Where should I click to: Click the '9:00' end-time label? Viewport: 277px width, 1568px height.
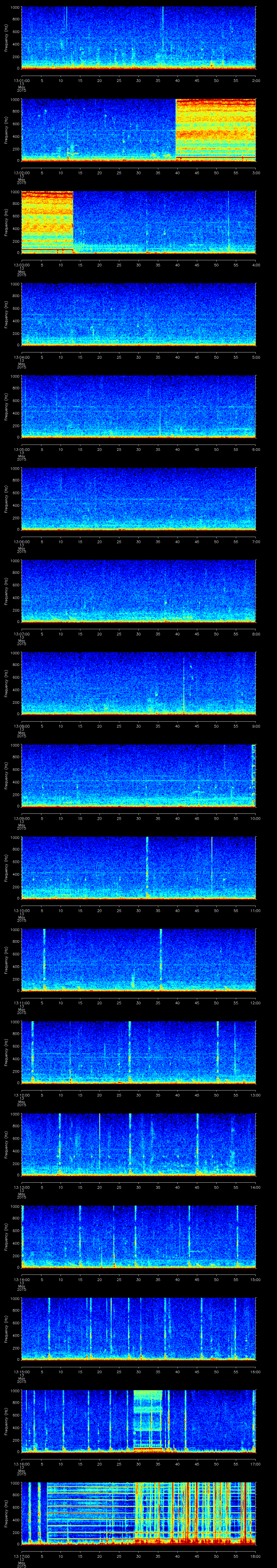(x=256, y=726)
